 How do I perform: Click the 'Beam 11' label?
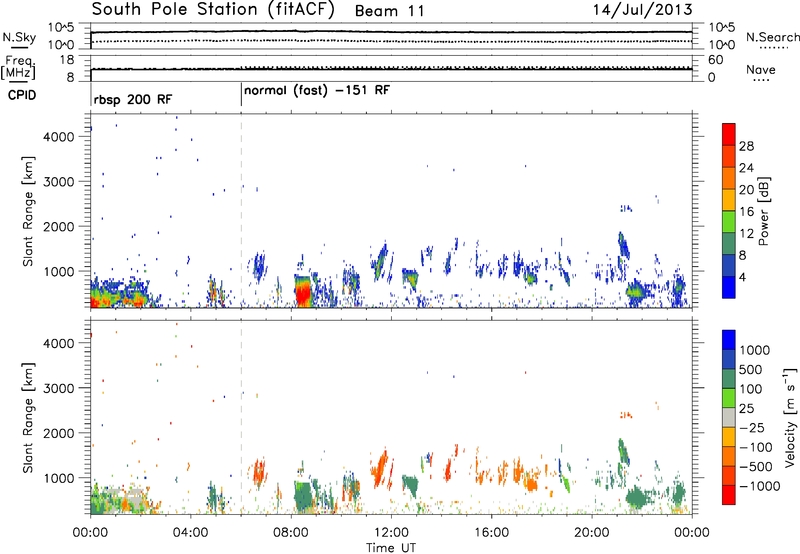[389, 11]
